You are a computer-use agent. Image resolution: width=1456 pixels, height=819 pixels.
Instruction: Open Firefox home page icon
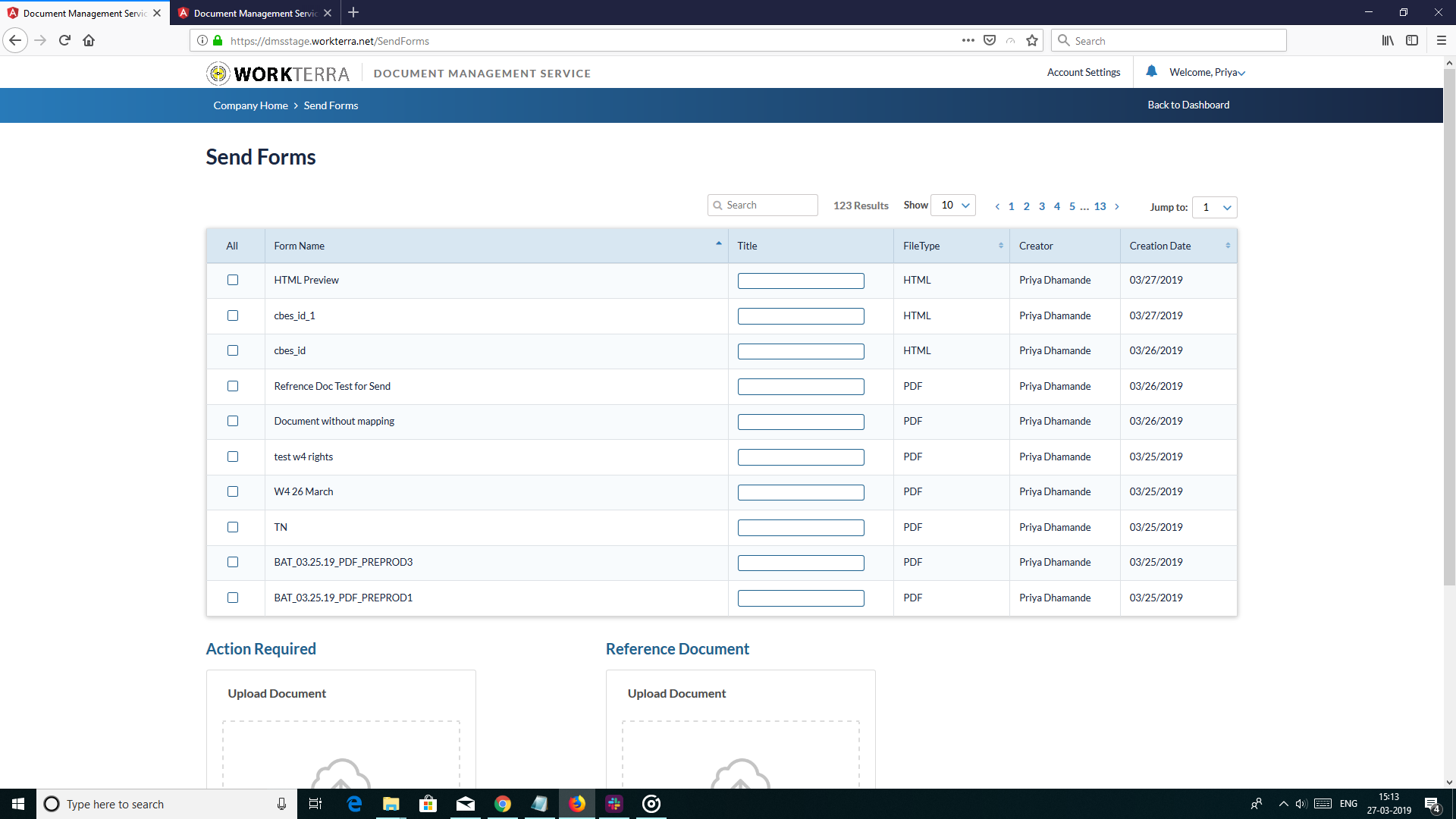click(89, 41)
